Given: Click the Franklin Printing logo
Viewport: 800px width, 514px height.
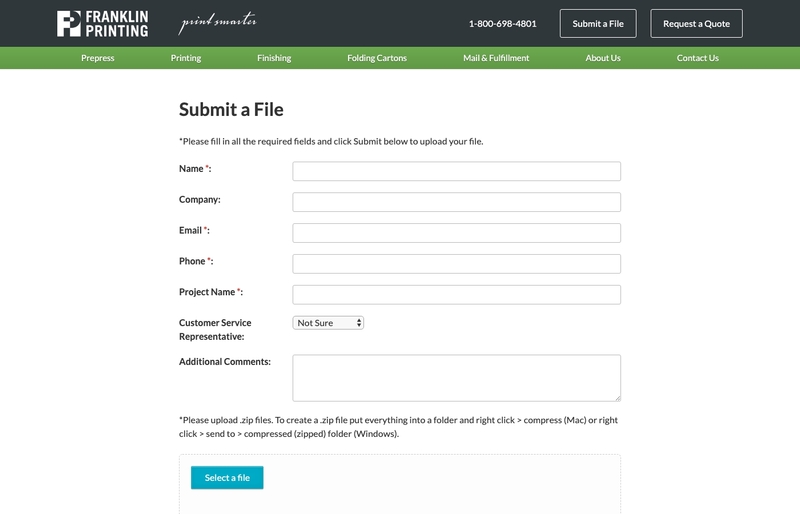Looking at the screenshot, I should (x=103, y=23).
